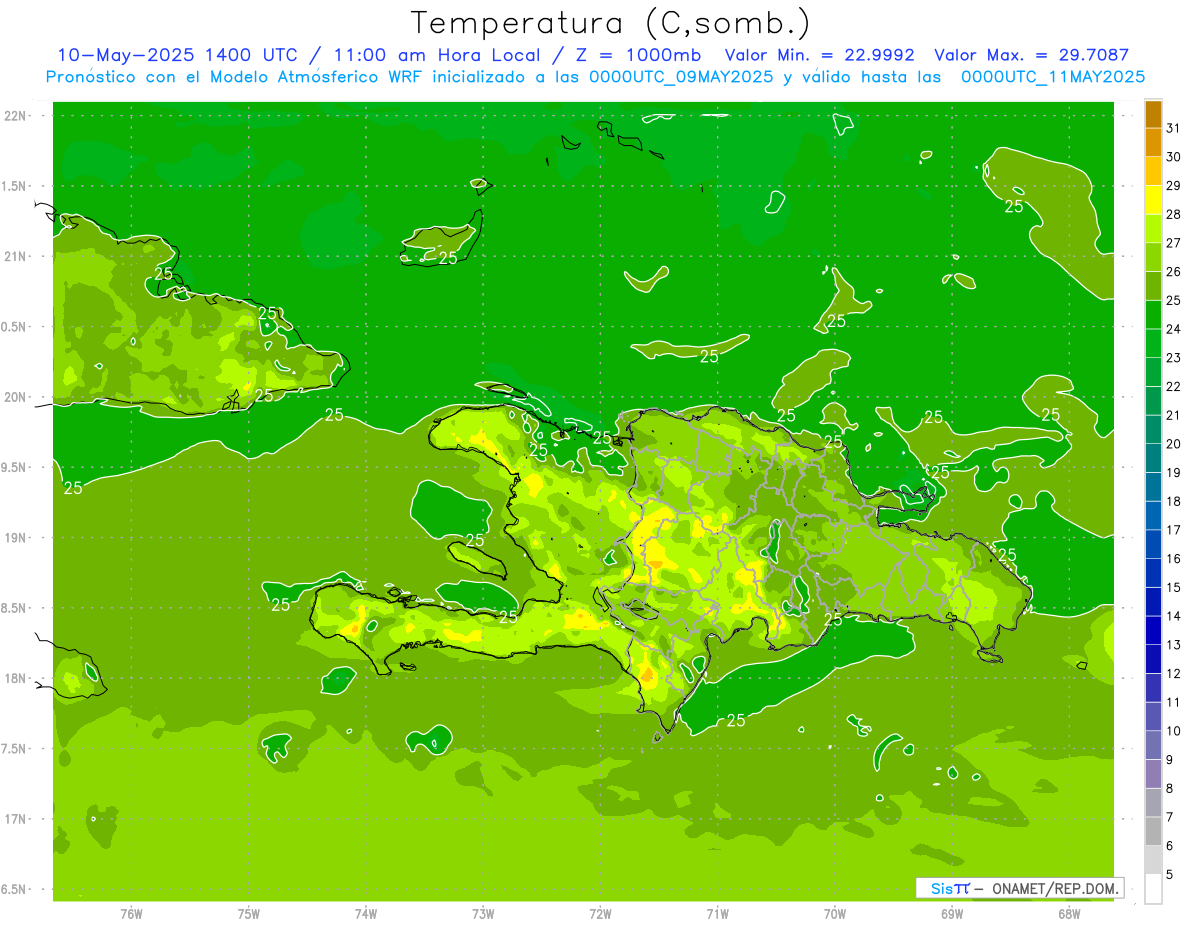Click the '27' label on the color scale
The image size is (1200, 927).
coord(1174,243)
